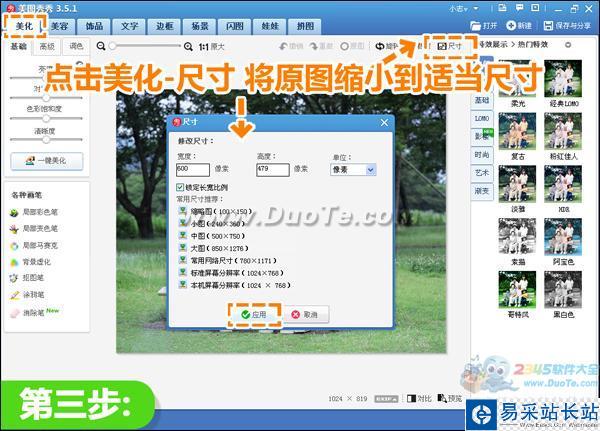
Task: Select the 局部马赛克 mosaic tool
Action: point(34,245)
